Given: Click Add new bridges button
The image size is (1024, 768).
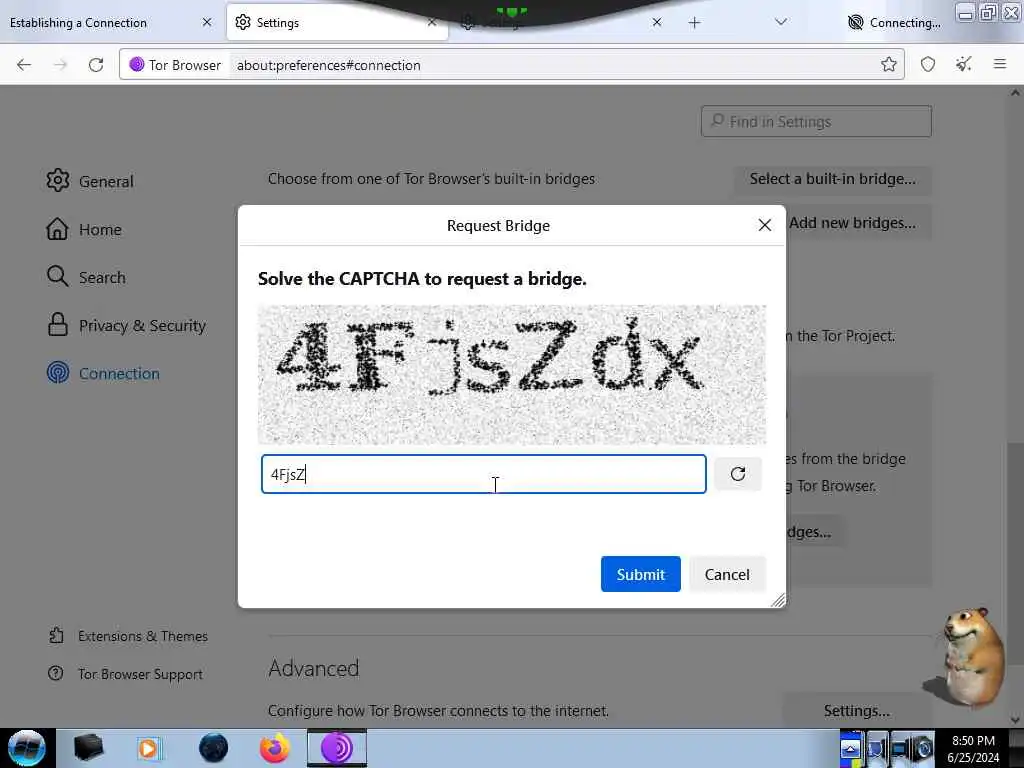Looking at the screenshot, I should [852, 223].
